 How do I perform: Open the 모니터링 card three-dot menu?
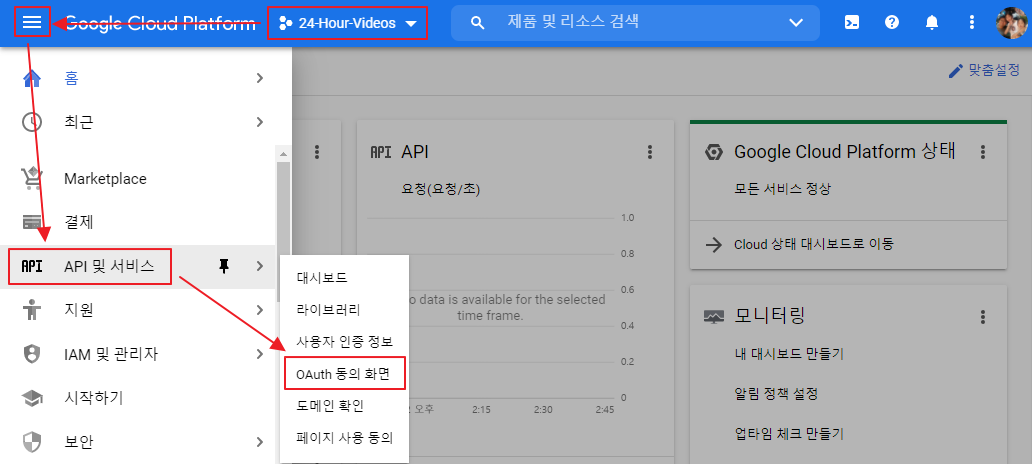[983, 317]
